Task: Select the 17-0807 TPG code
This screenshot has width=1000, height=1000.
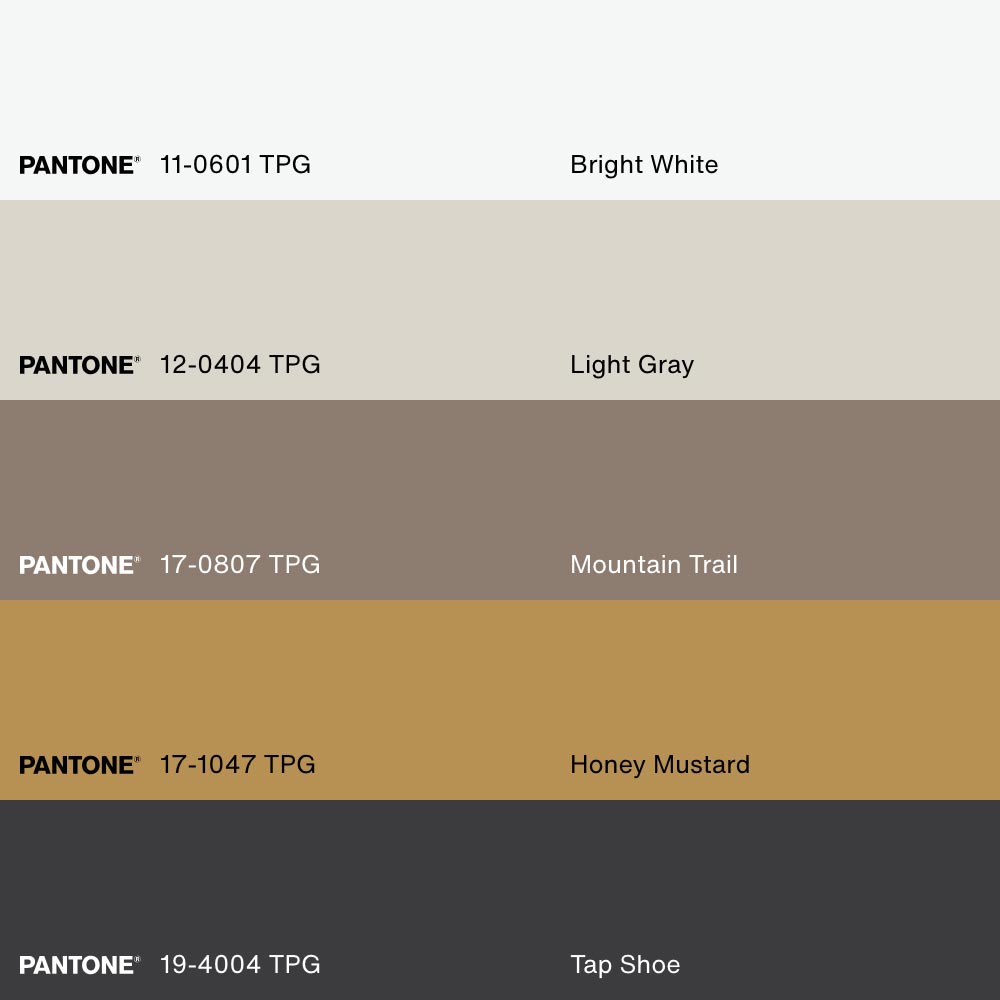Action: tap(240, 564)
